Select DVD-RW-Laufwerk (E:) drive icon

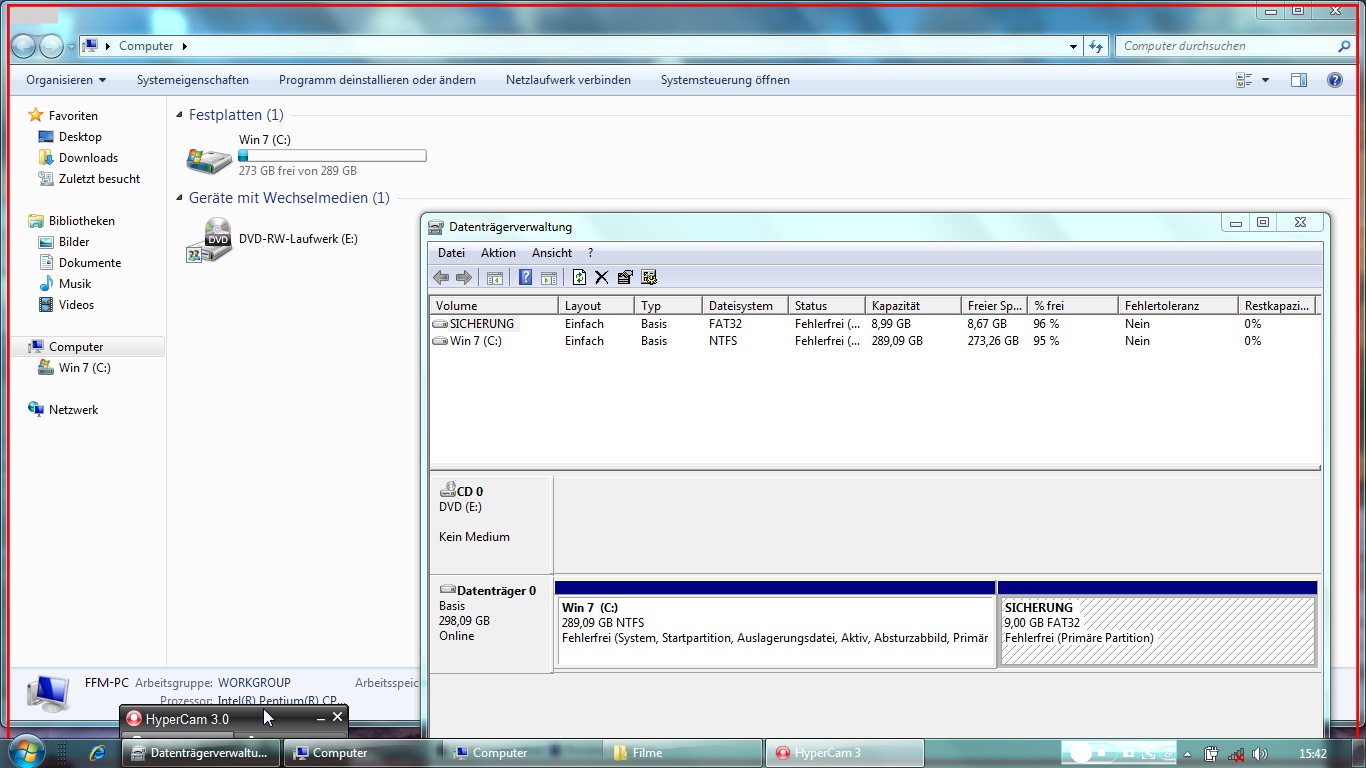click(208, 240)
